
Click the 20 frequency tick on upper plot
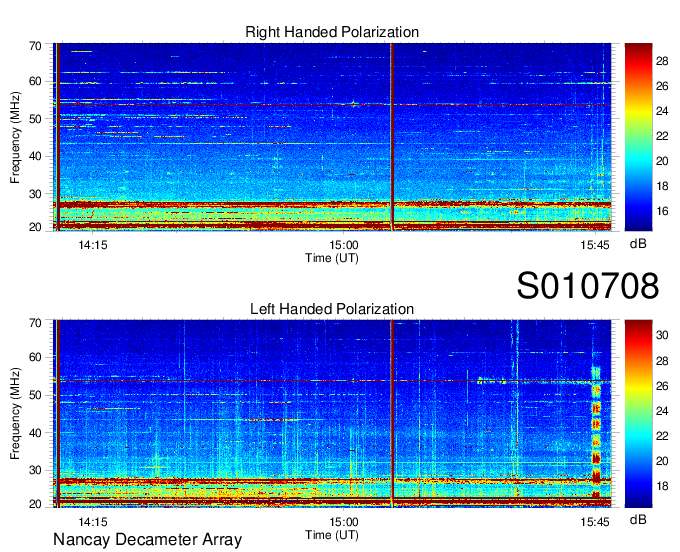click(36, 227)
